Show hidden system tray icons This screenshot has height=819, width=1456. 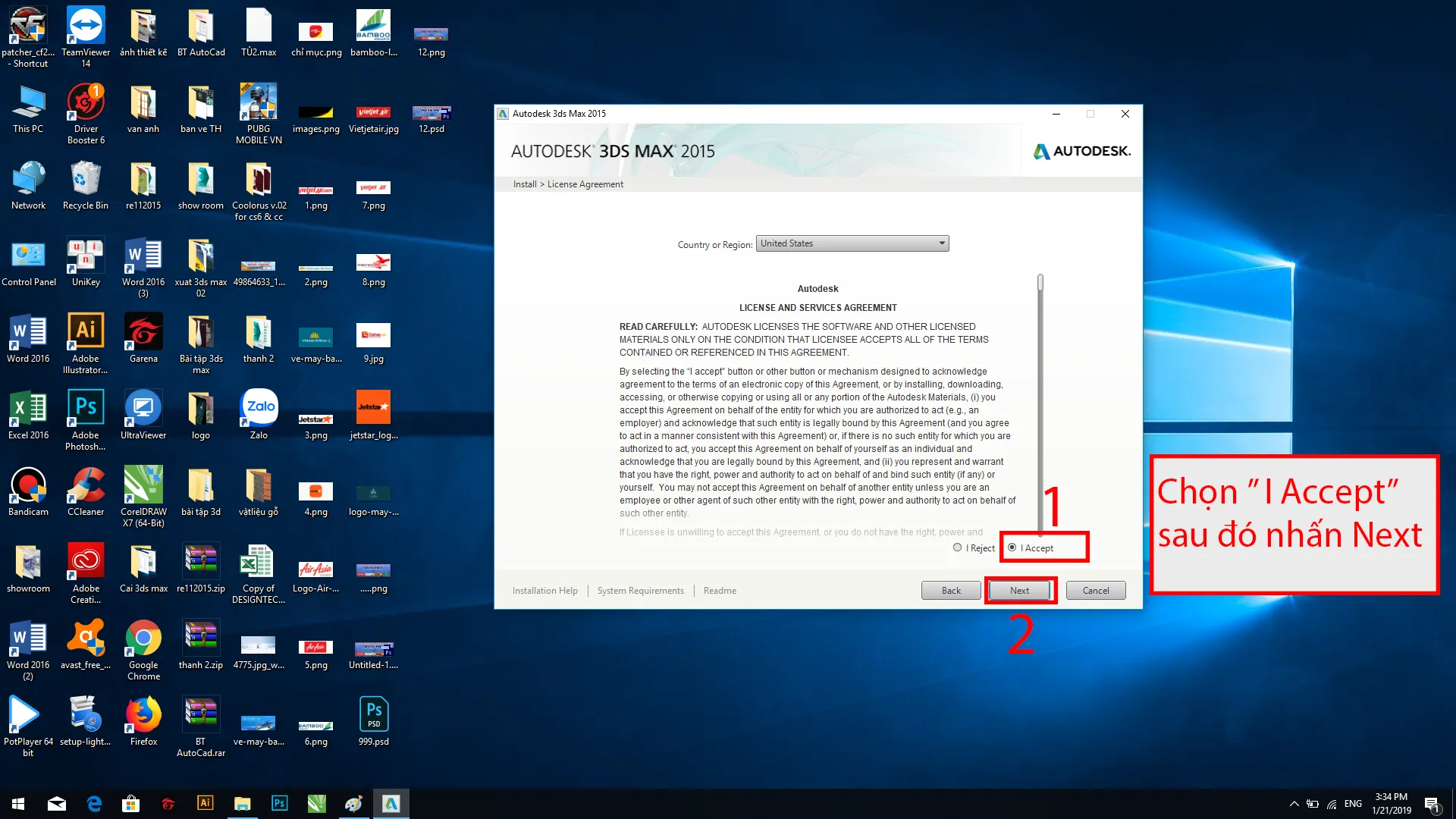pyautogui.click(x=1294, y=804)
